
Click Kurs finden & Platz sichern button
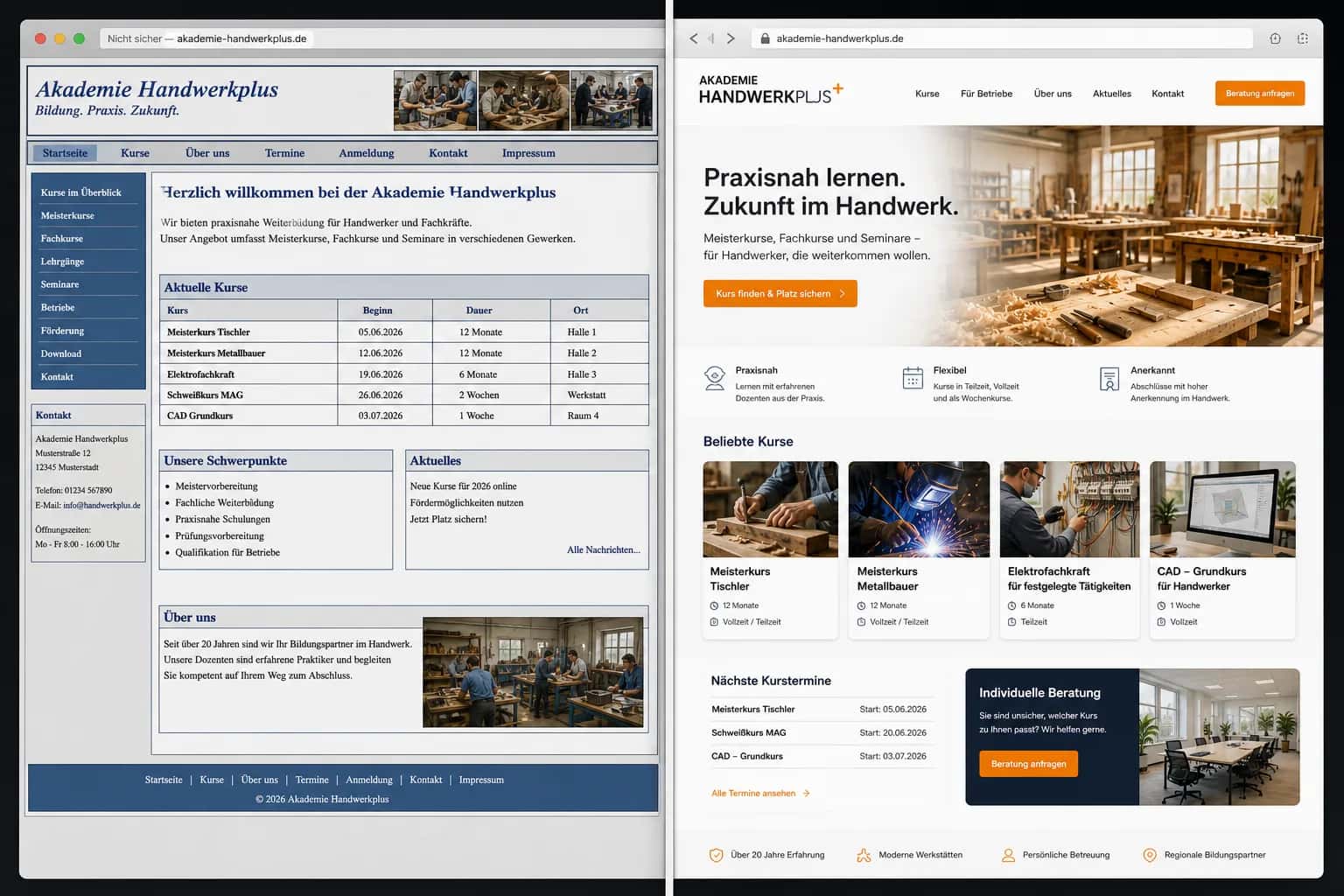[780, 294]
